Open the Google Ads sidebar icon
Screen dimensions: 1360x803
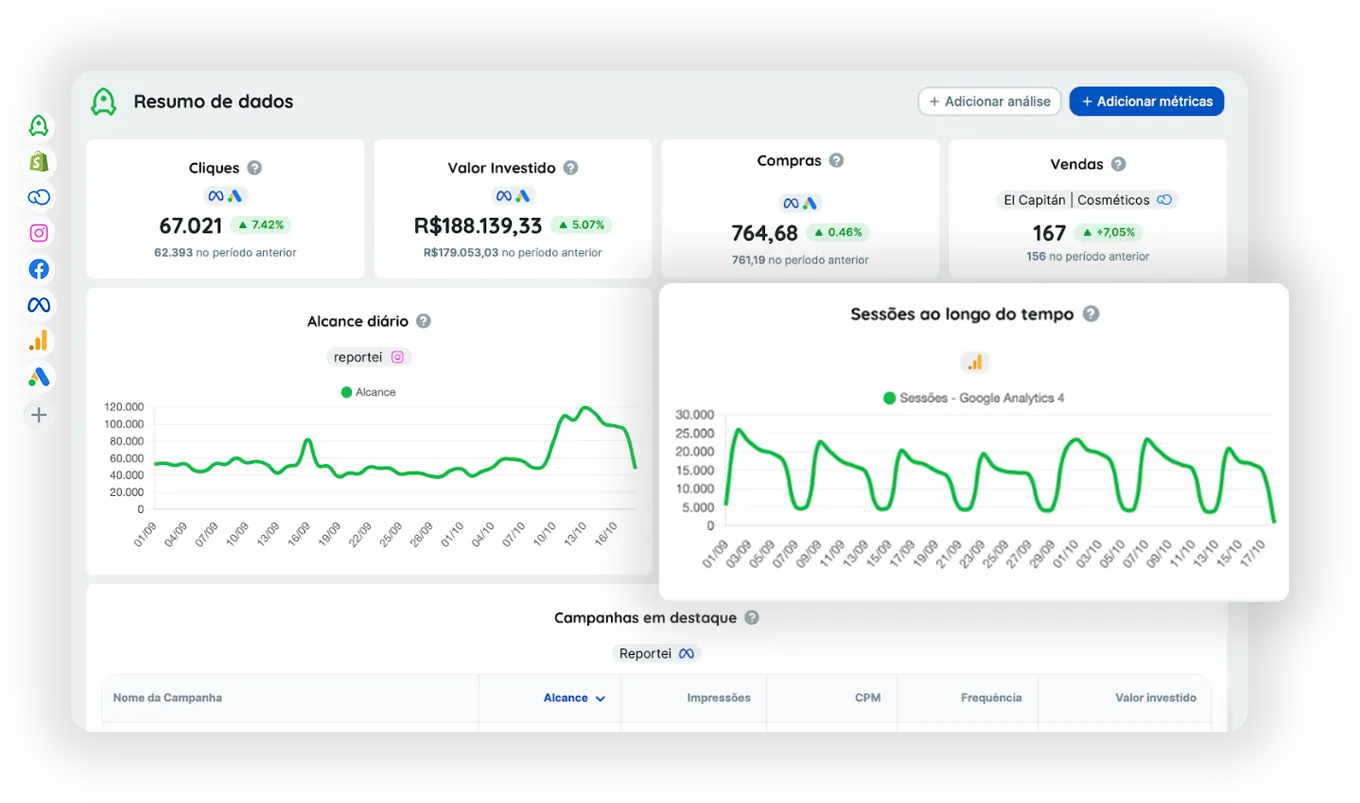(x=38, y=377)
